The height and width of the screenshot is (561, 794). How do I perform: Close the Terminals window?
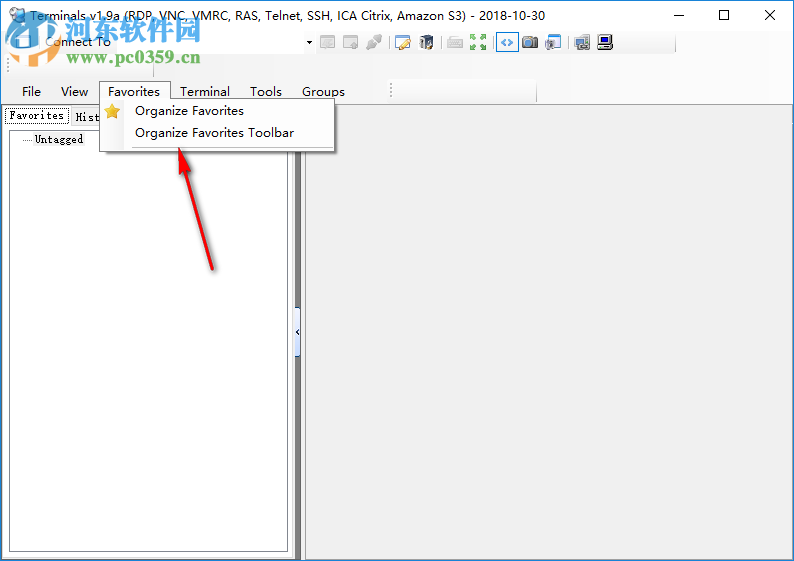[770, 16]
